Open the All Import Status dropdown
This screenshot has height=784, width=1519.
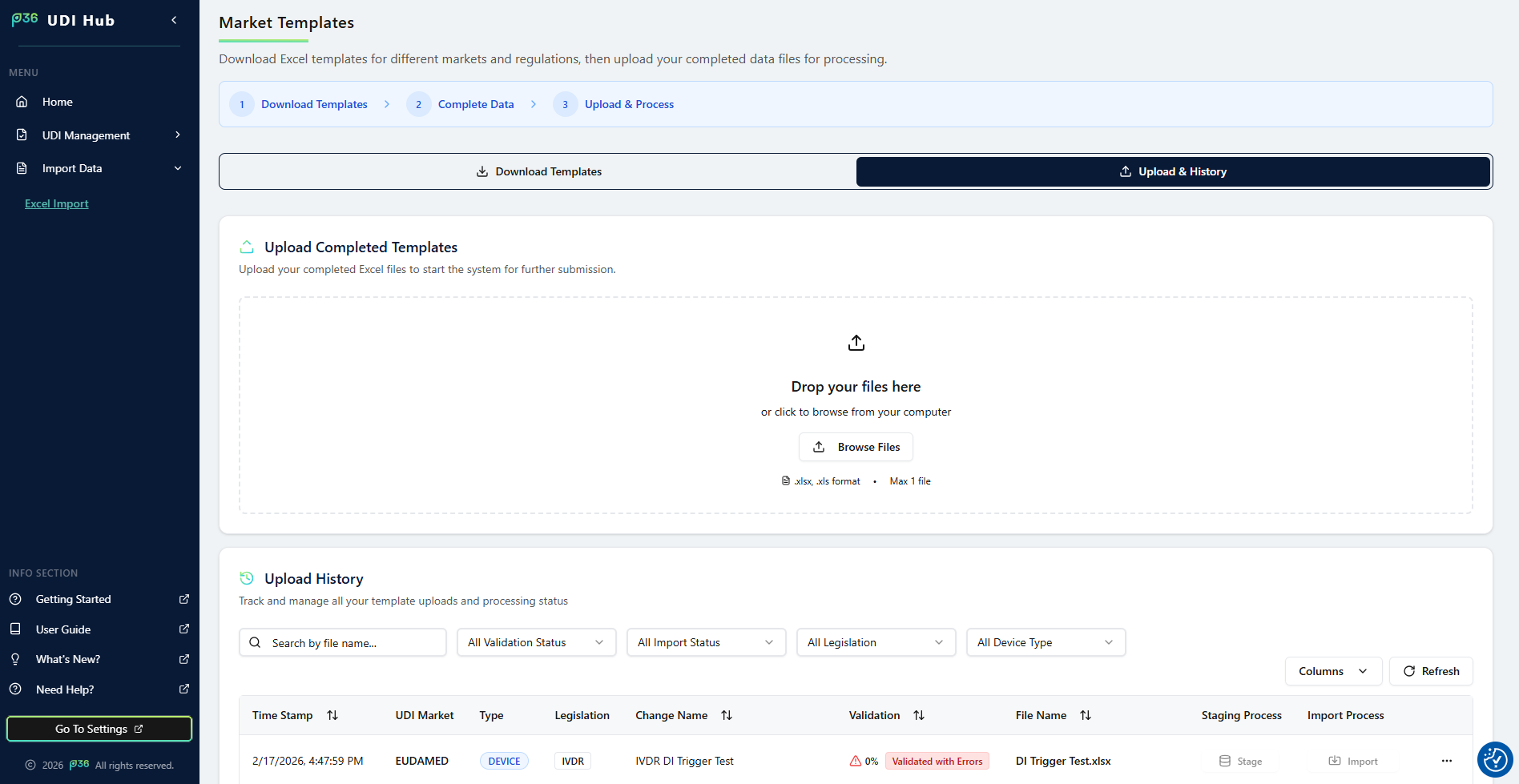pos(707,642)
